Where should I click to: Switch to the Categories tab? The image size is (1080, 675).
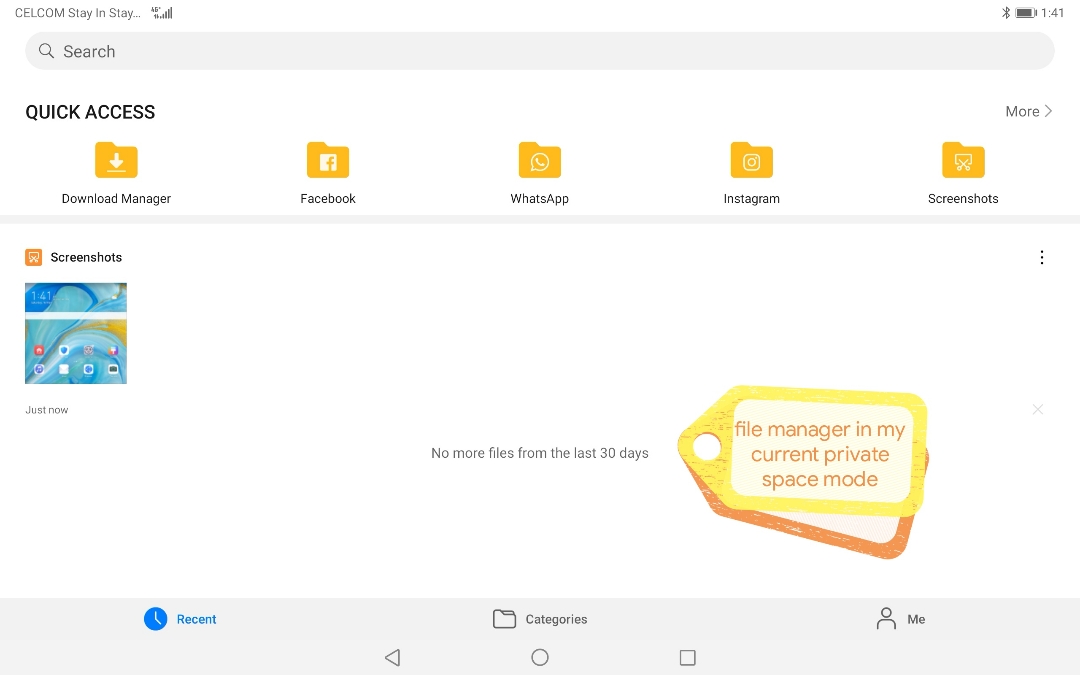point(540,619)
